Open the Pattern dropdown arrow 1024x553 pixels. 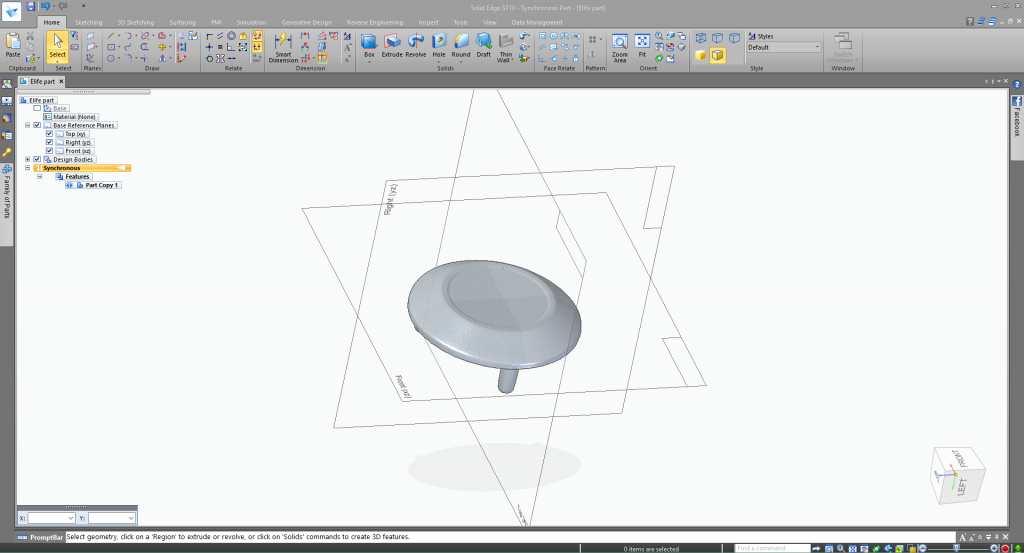[601, 39]
